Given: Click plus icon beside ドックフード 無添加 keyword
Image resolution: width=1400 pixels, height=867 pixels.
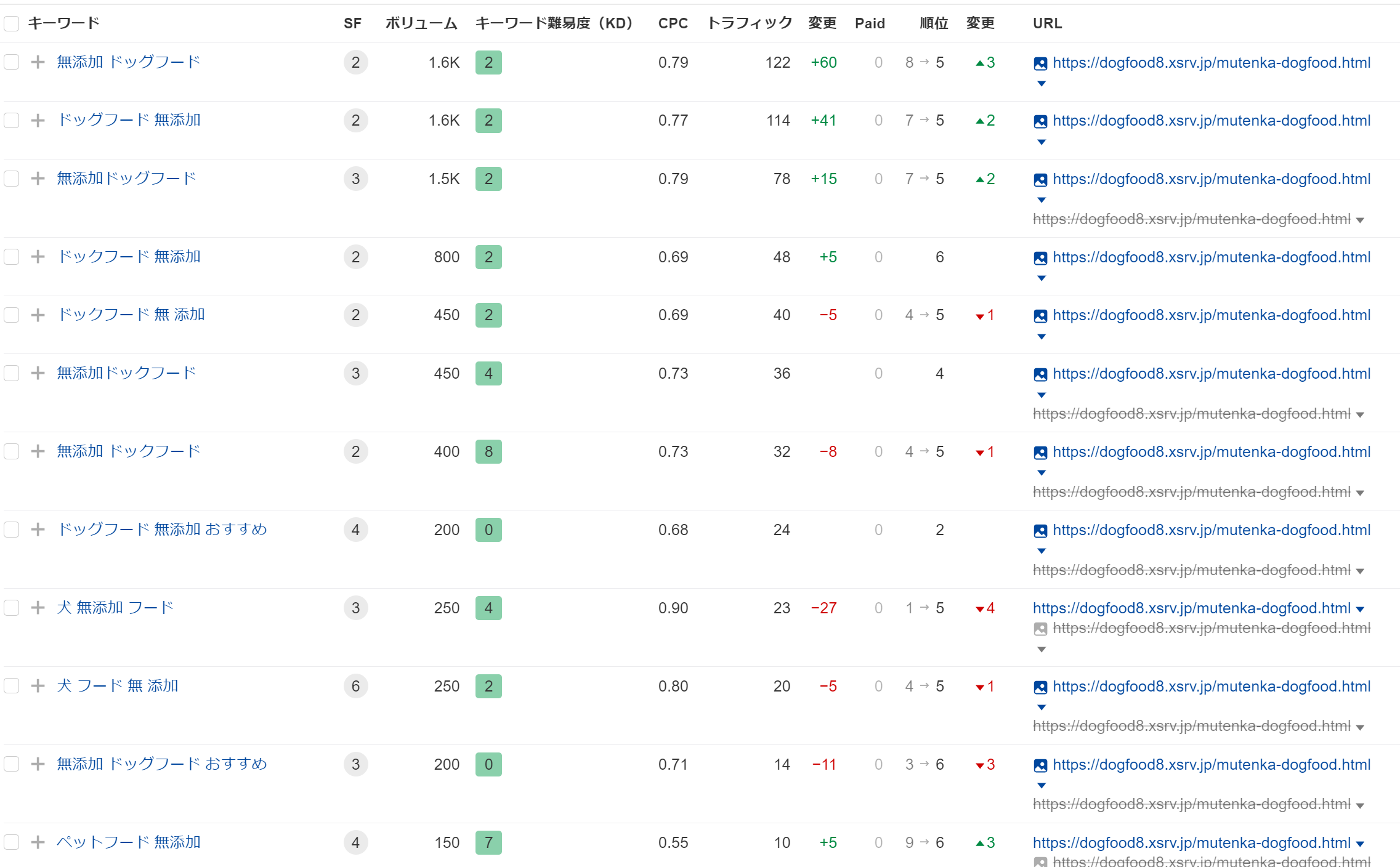Looking at the screenshot, I should point(38,257).
